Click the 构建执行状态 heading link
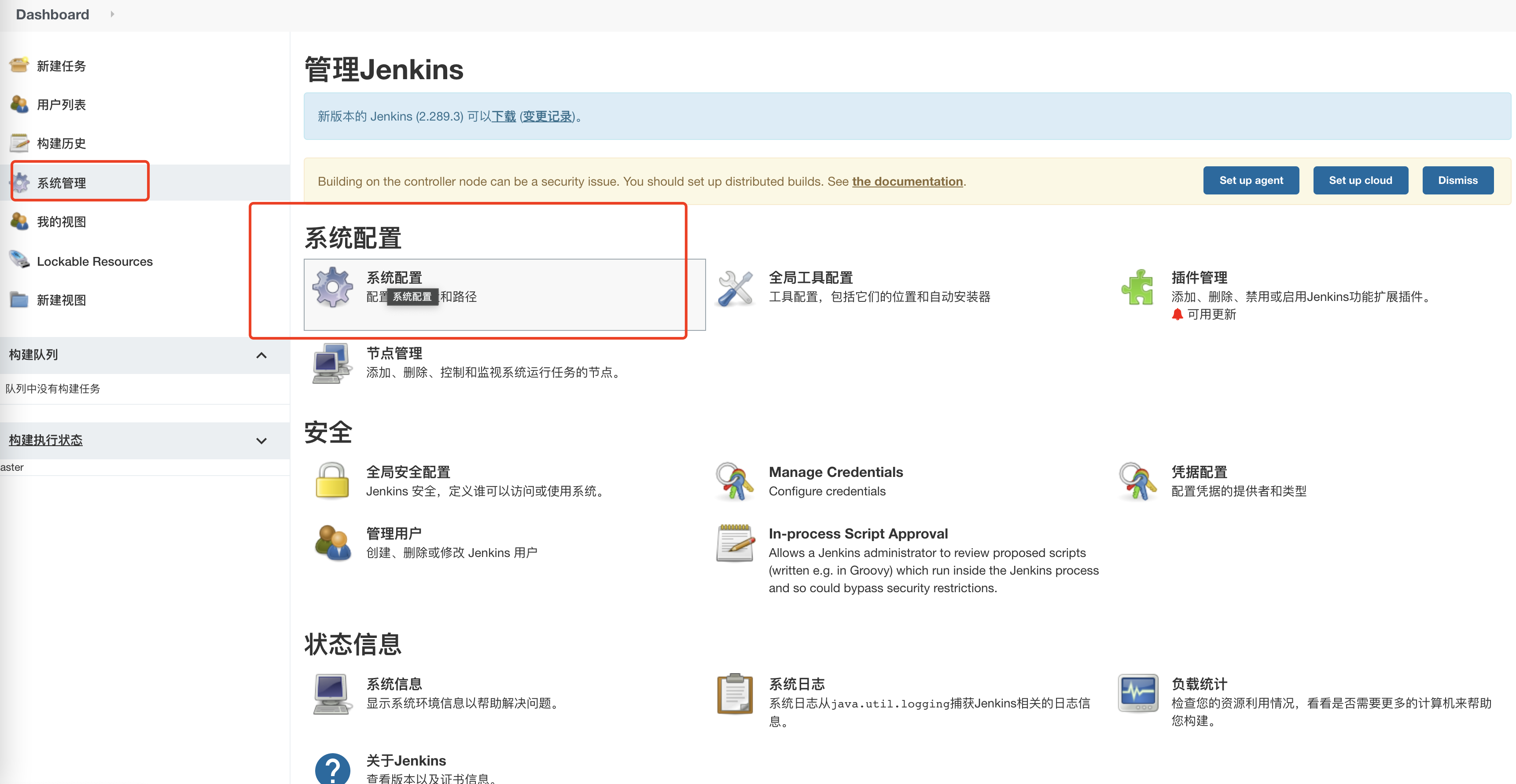1516x784 pixels. click(45, 440)
